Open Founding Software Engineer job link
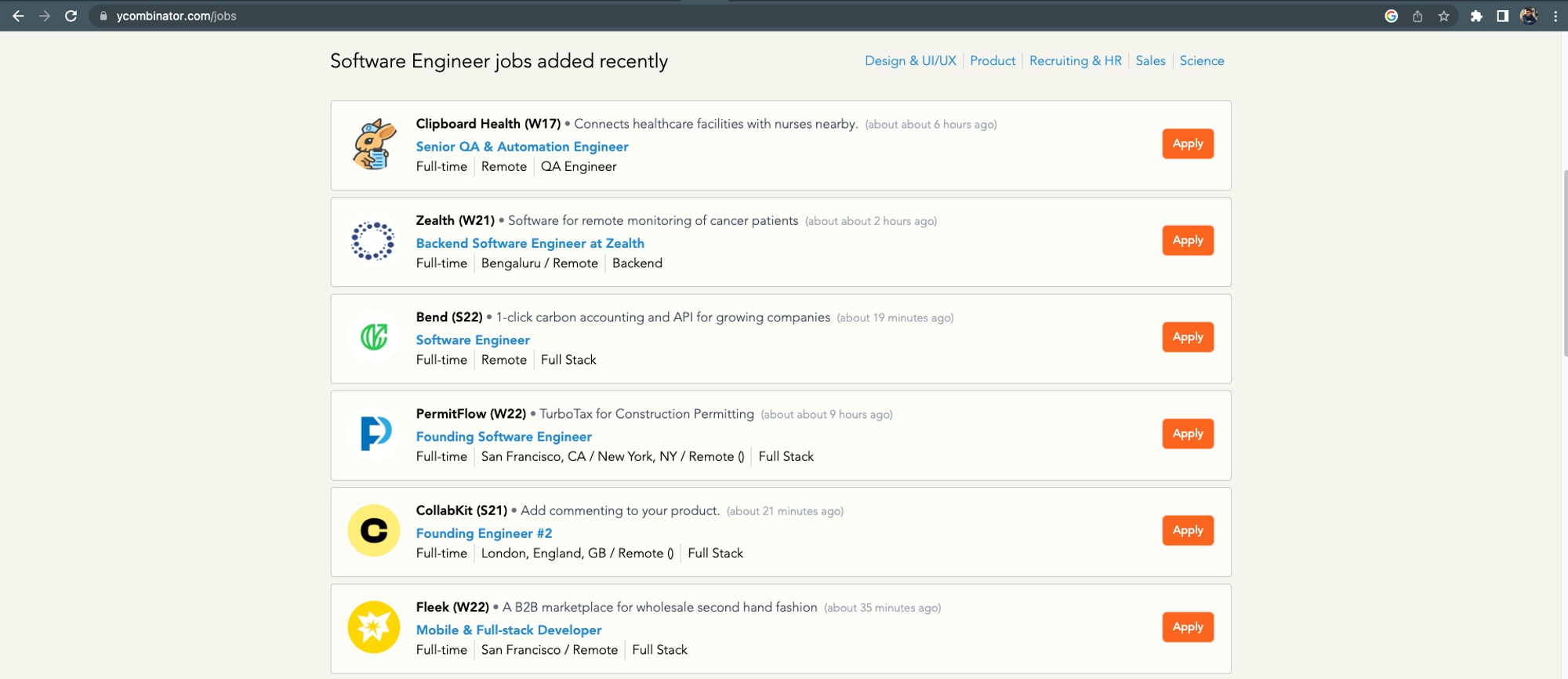 click(504, 437)
